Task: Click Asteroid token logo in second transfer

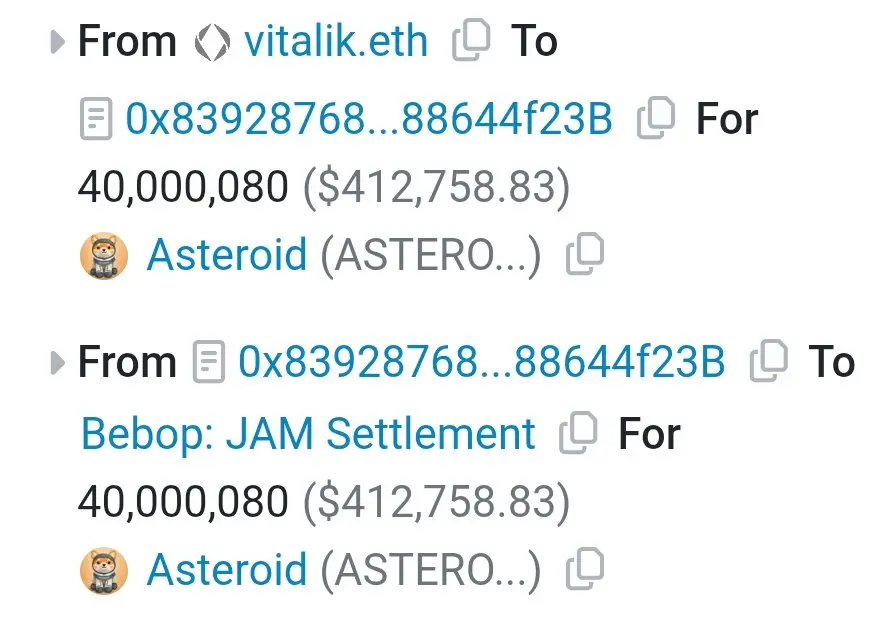Action: tap(104, 571)
